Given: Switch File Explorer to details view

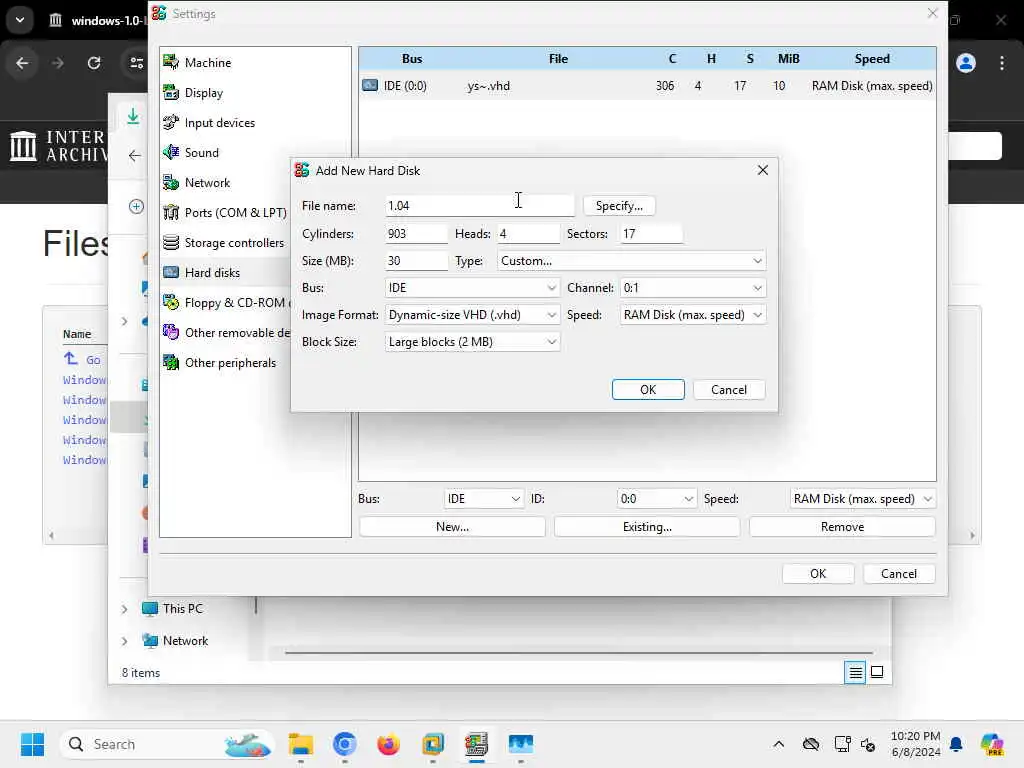Looking at the screenshot, I should [x=855, y=672].
